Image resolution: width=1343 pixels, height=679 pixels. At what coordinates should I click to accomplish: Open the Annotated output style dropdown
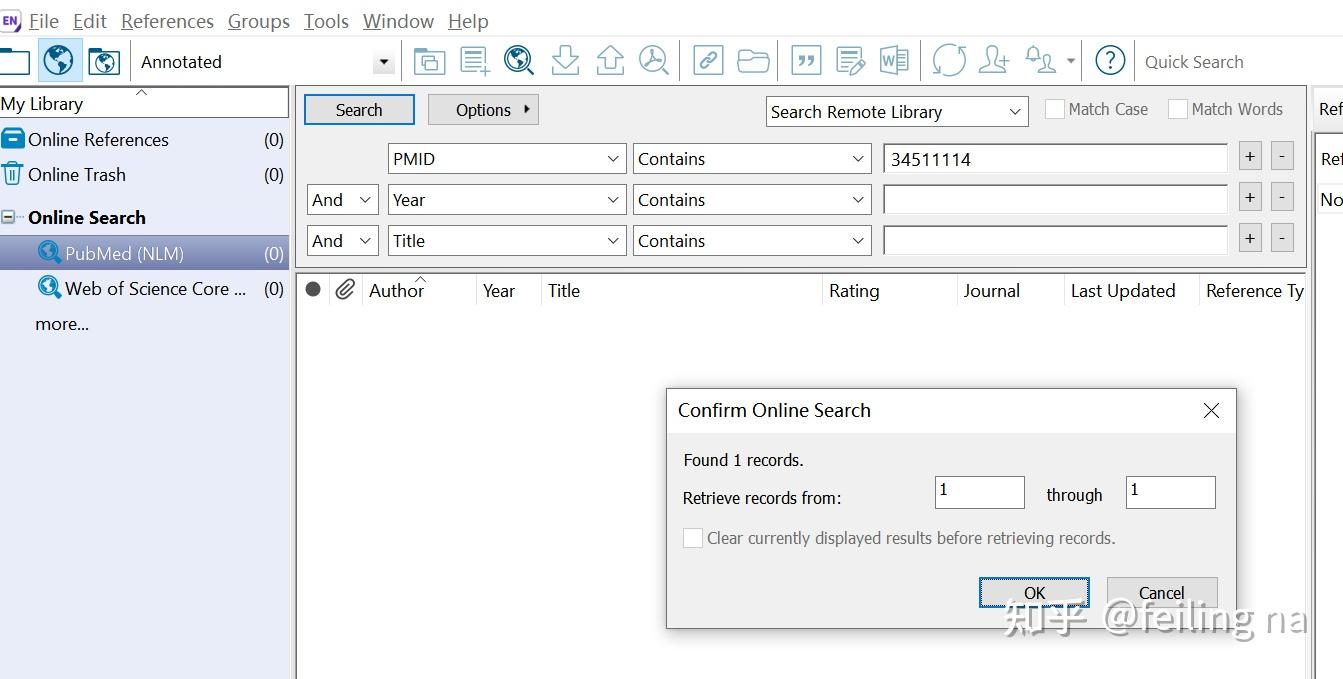(x=383, y=62)
